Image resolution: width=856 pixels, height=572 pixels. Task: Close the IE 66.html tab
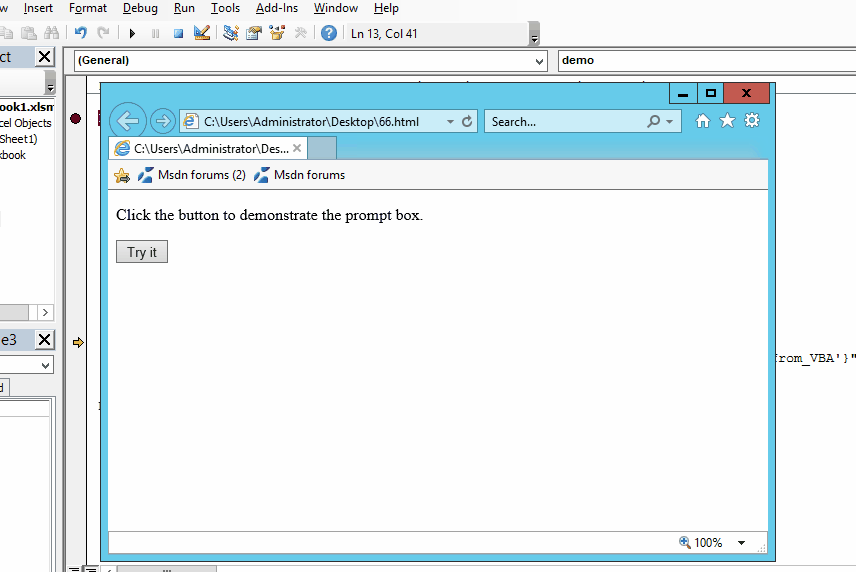click(x=297, y=148)
